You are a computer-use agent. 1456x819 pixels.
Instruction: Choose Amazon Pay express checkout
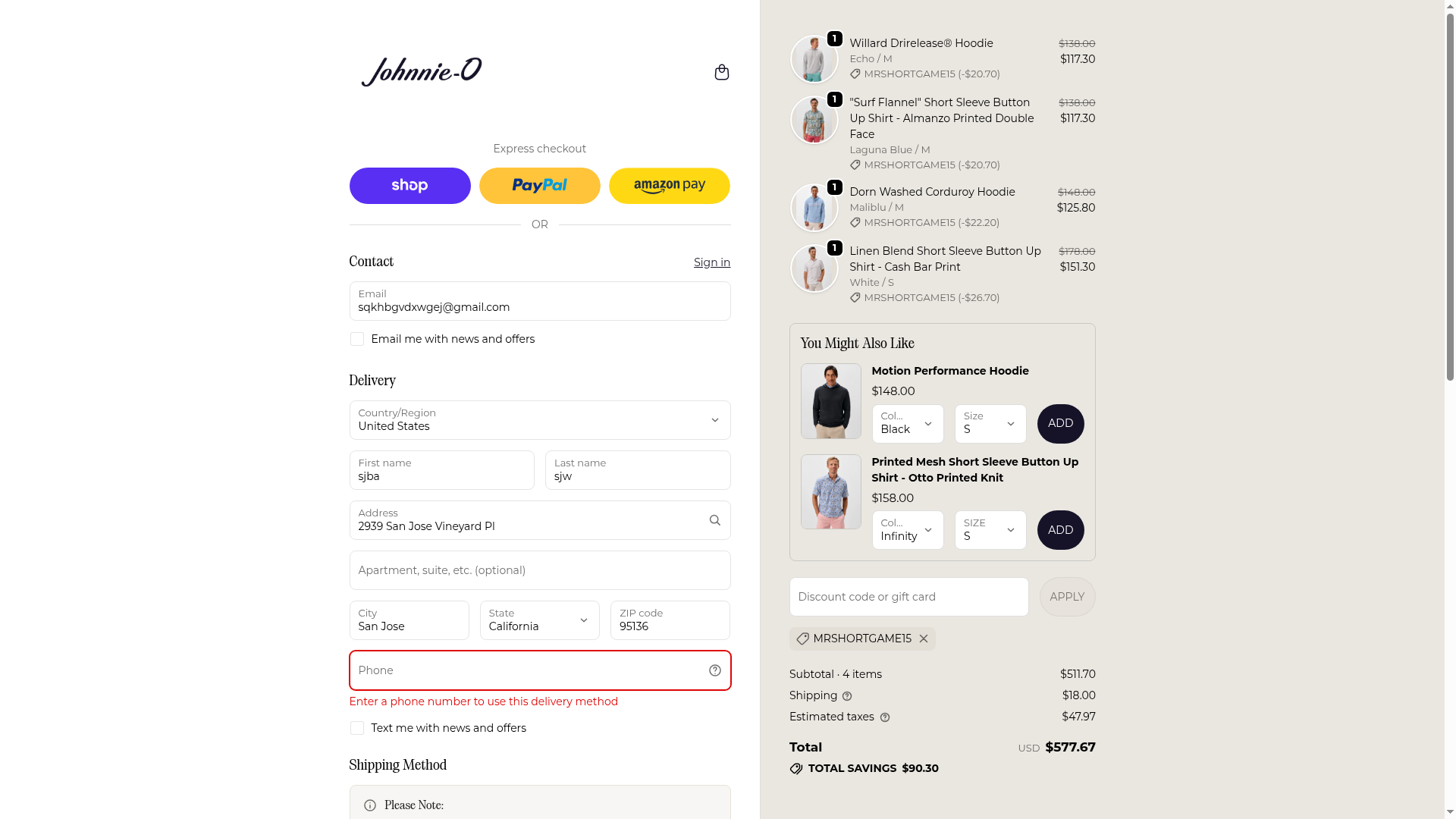point(670,186)
